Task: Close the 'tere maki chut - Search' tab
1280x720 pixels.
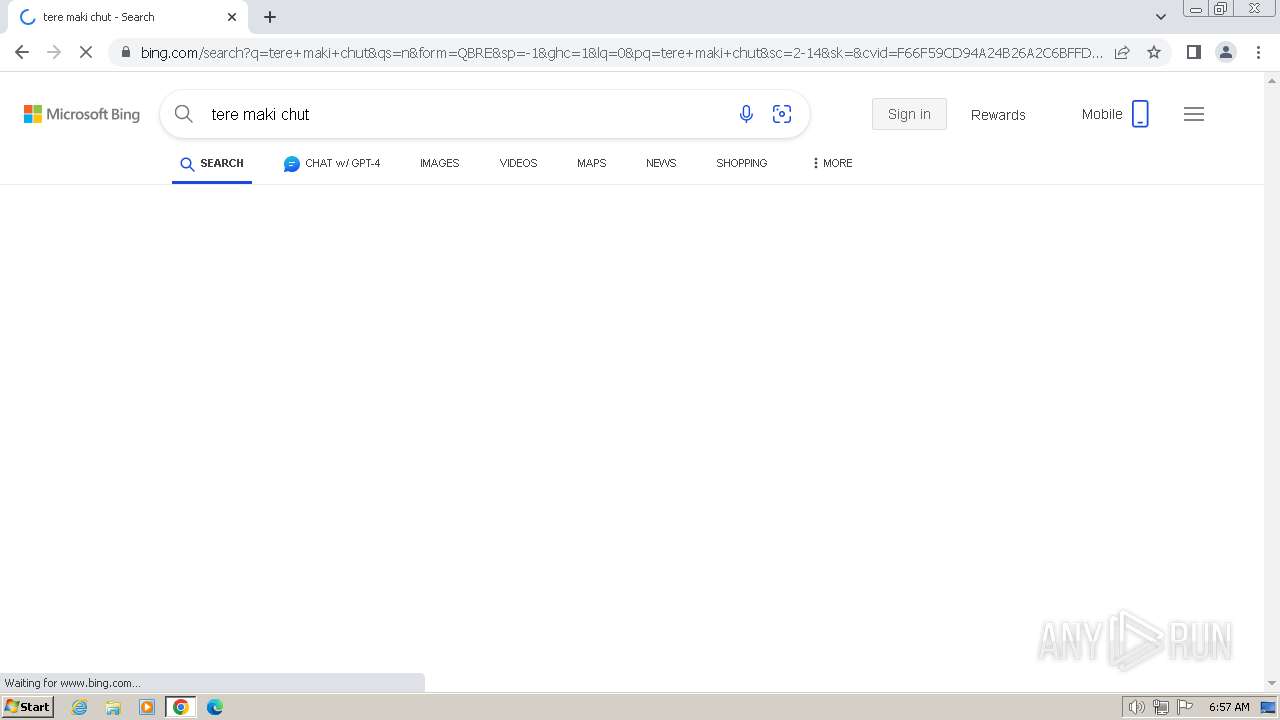Action: point(232,17)
